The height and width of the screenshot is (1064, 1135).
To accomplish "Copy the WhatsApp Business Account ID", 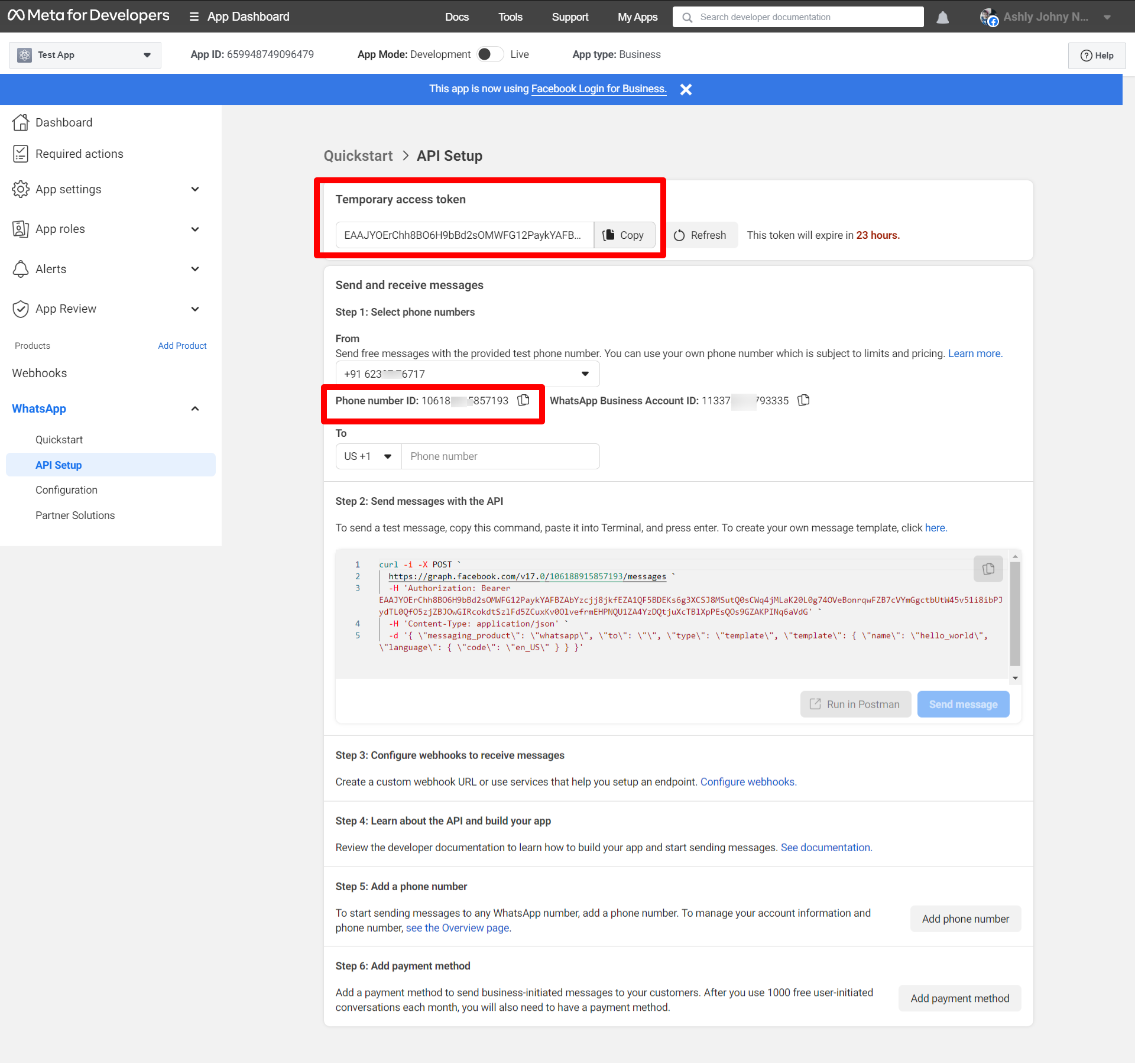I will click(x=803, y=401).
